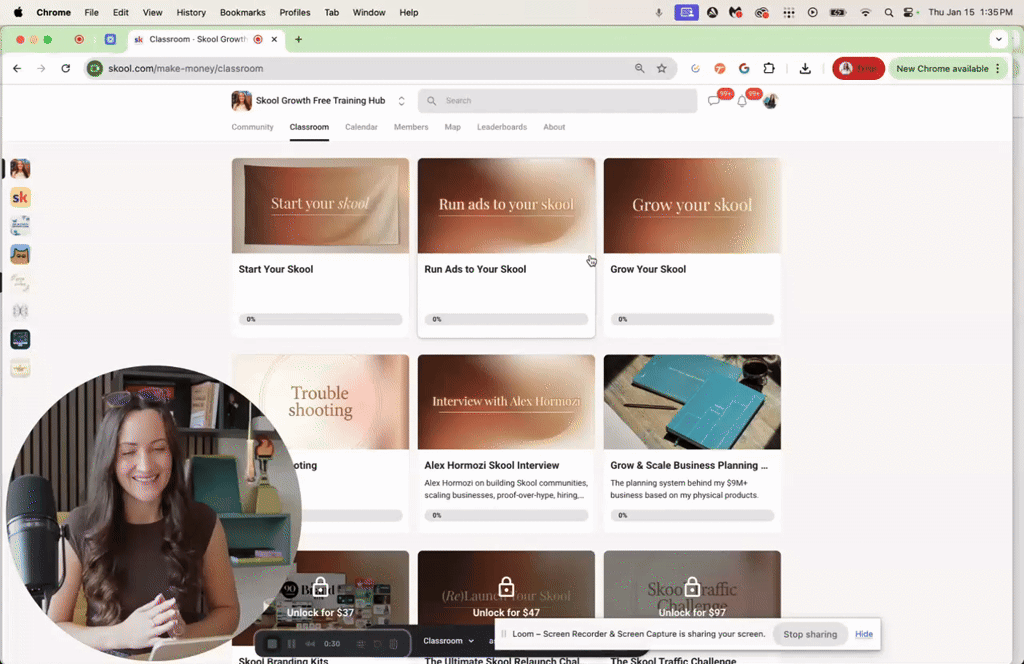1024x664 pixels.
Task: Open macOS Spotlight search icon
Action: 889,12
